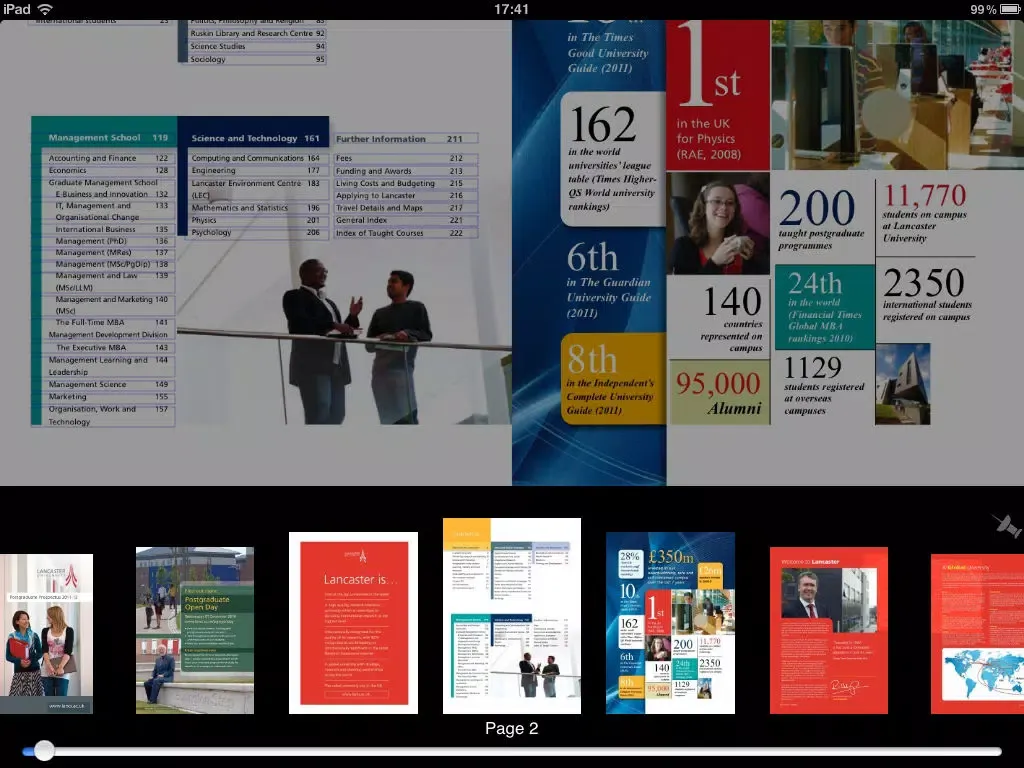Screen dimensions: 1024x768
Task: Open Management Learning and Leadership entry
Action: click(x=108, y=366)
